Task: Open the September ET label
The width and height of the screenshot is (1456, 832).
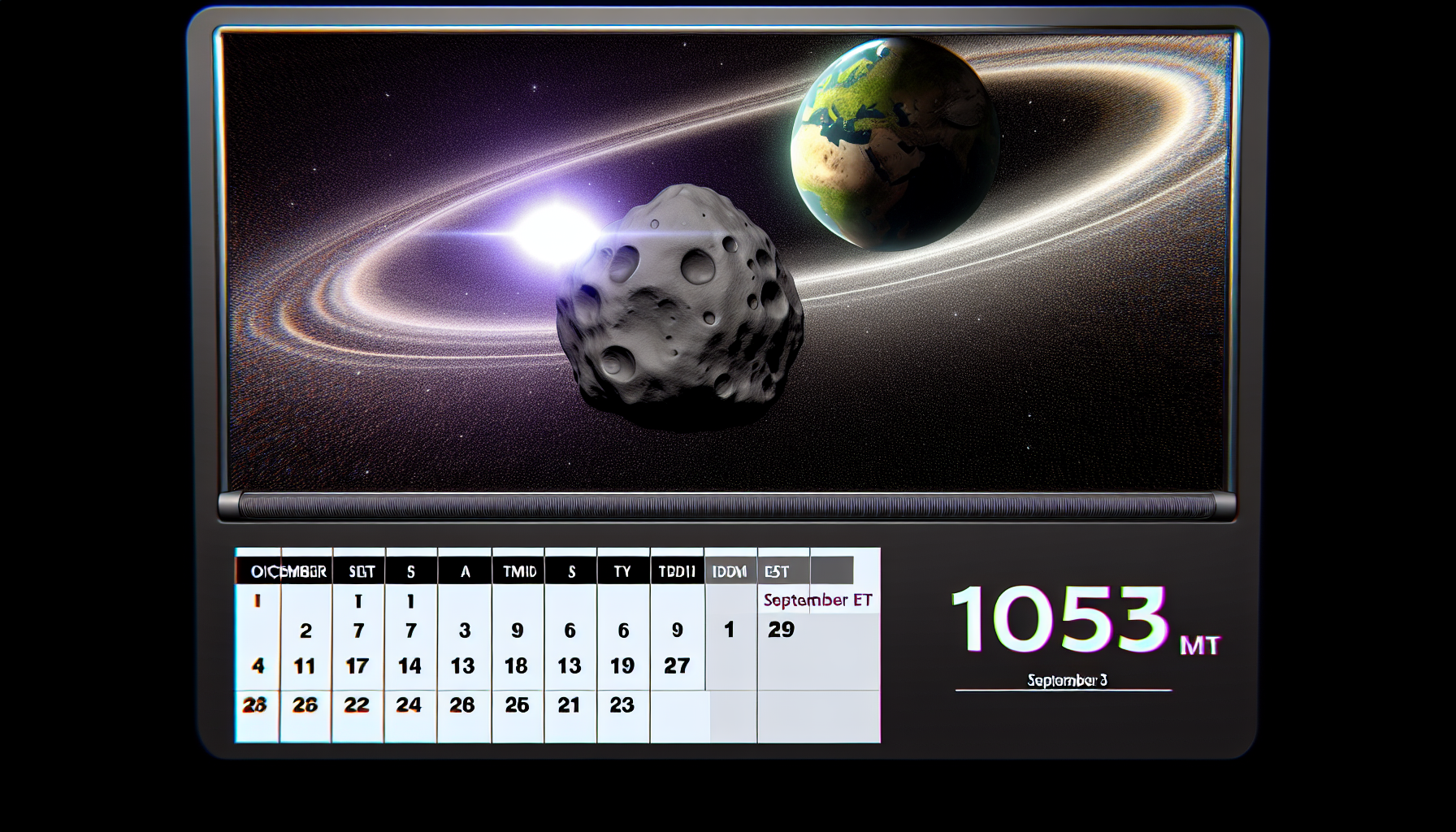Action: coord(817,600)
